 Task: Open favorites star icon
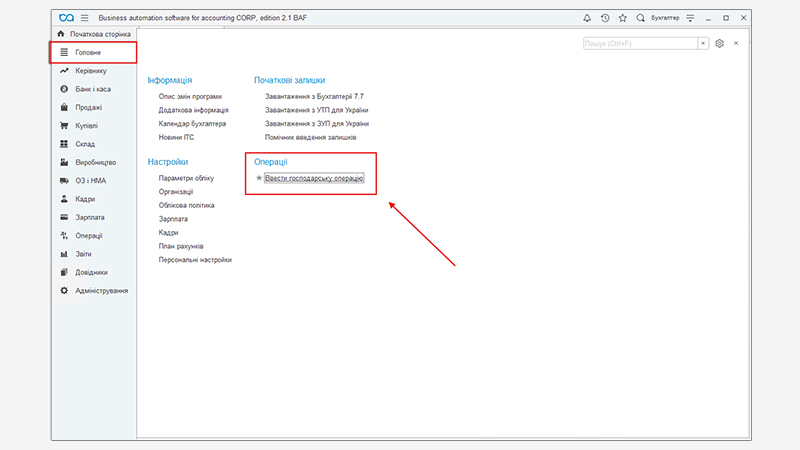tap(622, 18)
